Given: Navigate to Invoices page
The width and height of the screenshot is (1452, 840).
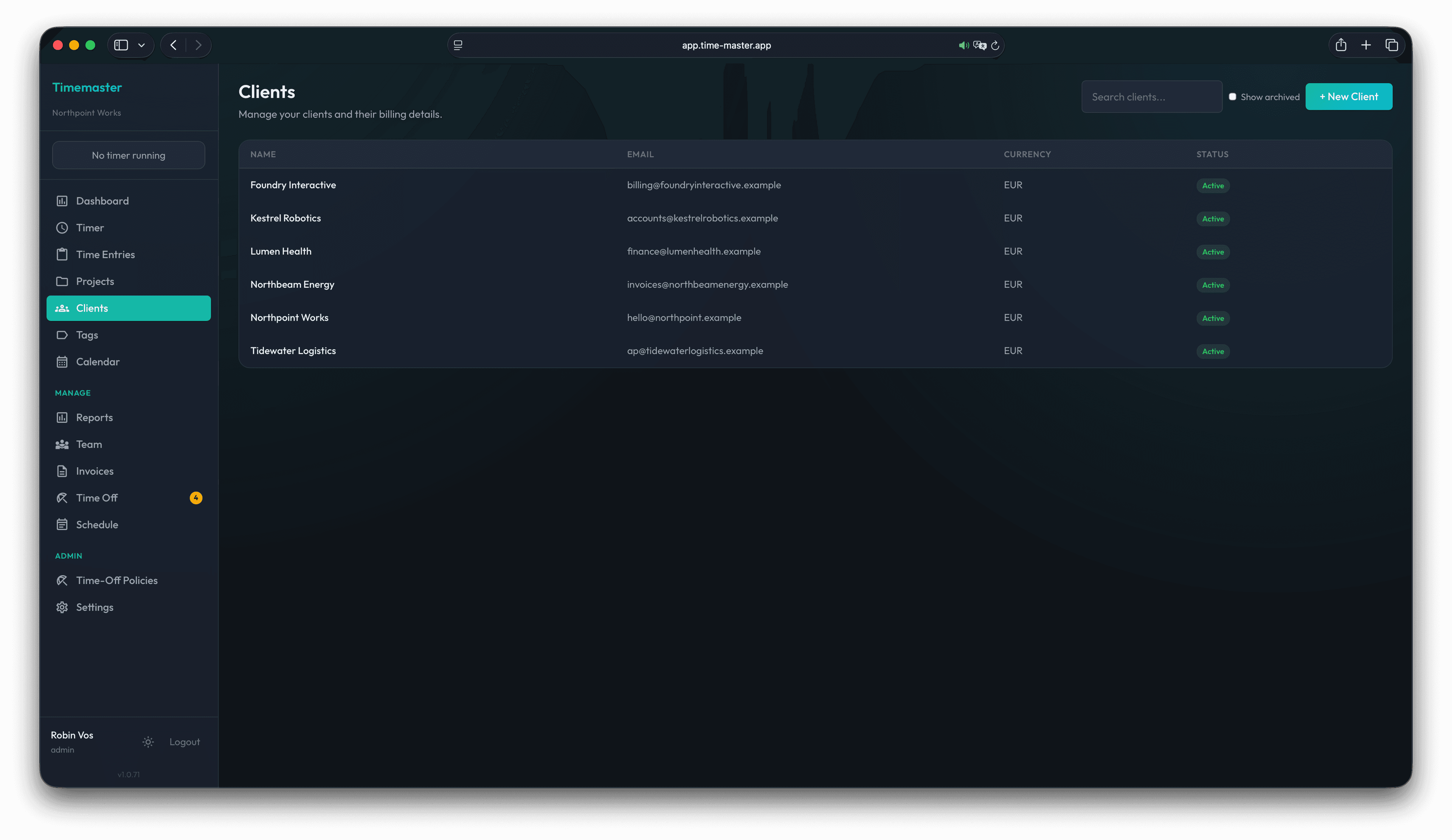Looking at the screenshot, I should tap(129, 471).
